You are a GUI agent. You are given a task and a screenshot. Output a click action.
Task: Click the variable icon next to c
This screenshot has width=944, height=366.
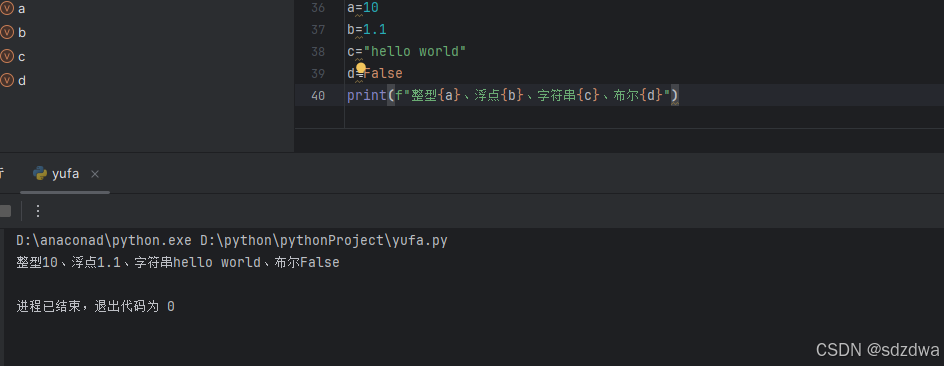[x=7, y=57]
